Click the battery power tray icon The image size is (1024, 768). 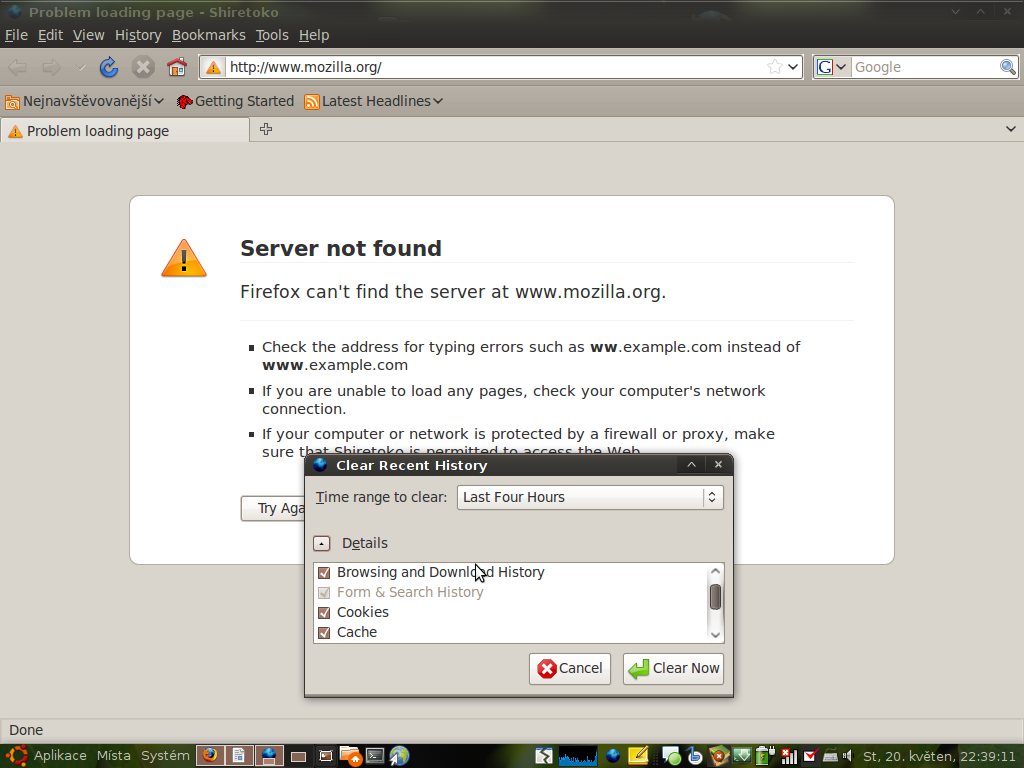[764, 756]
